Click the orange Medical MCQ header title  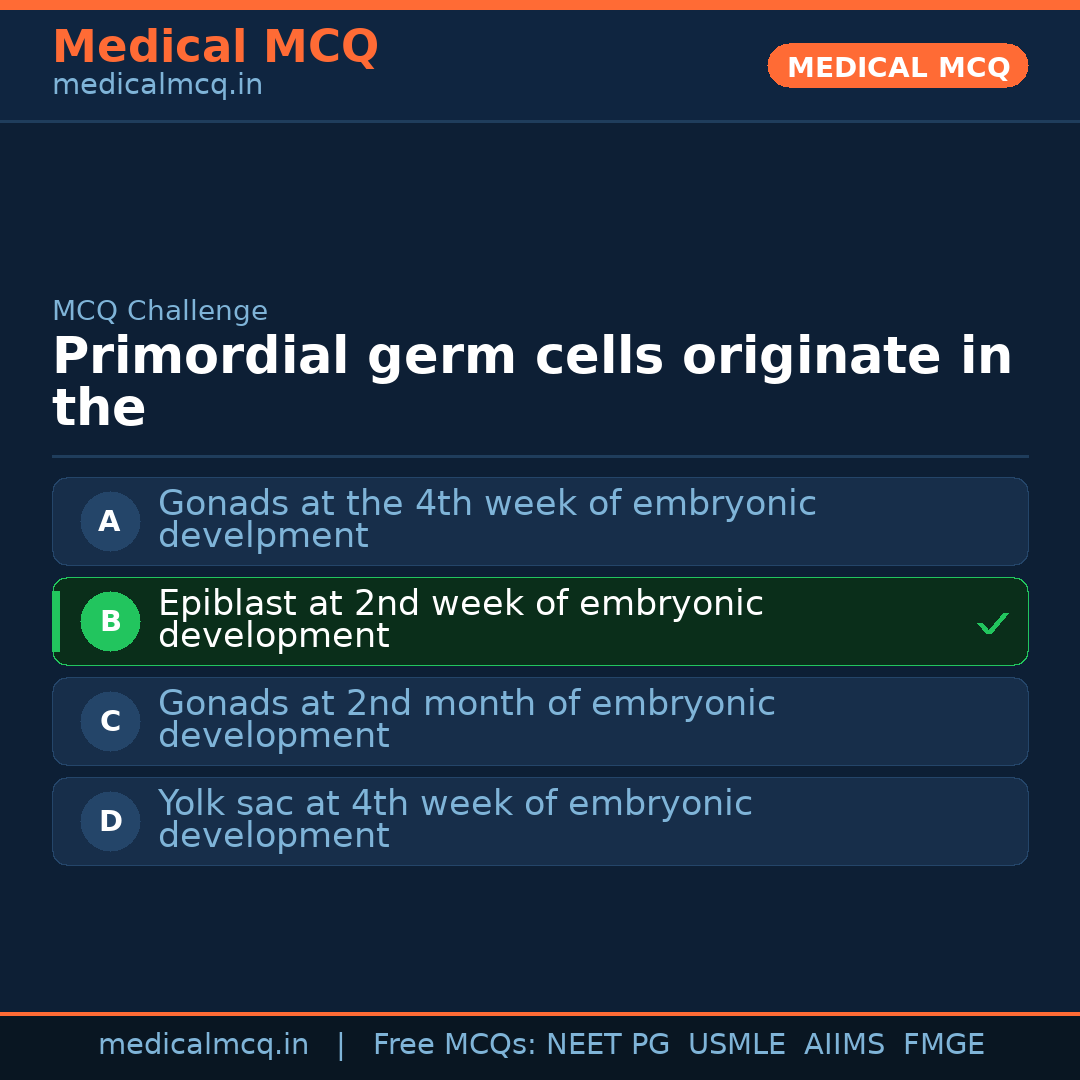[x=215, y=47]
